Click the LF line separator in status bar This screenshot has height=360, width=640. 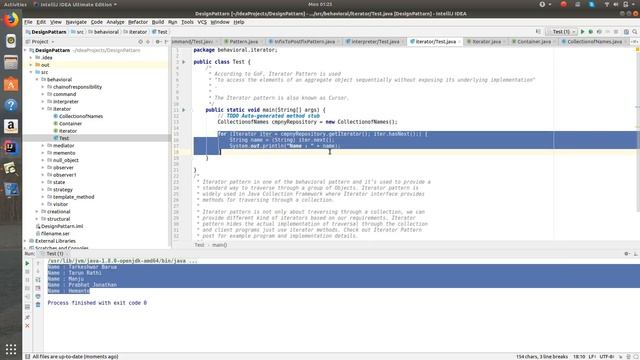[592, 357]
